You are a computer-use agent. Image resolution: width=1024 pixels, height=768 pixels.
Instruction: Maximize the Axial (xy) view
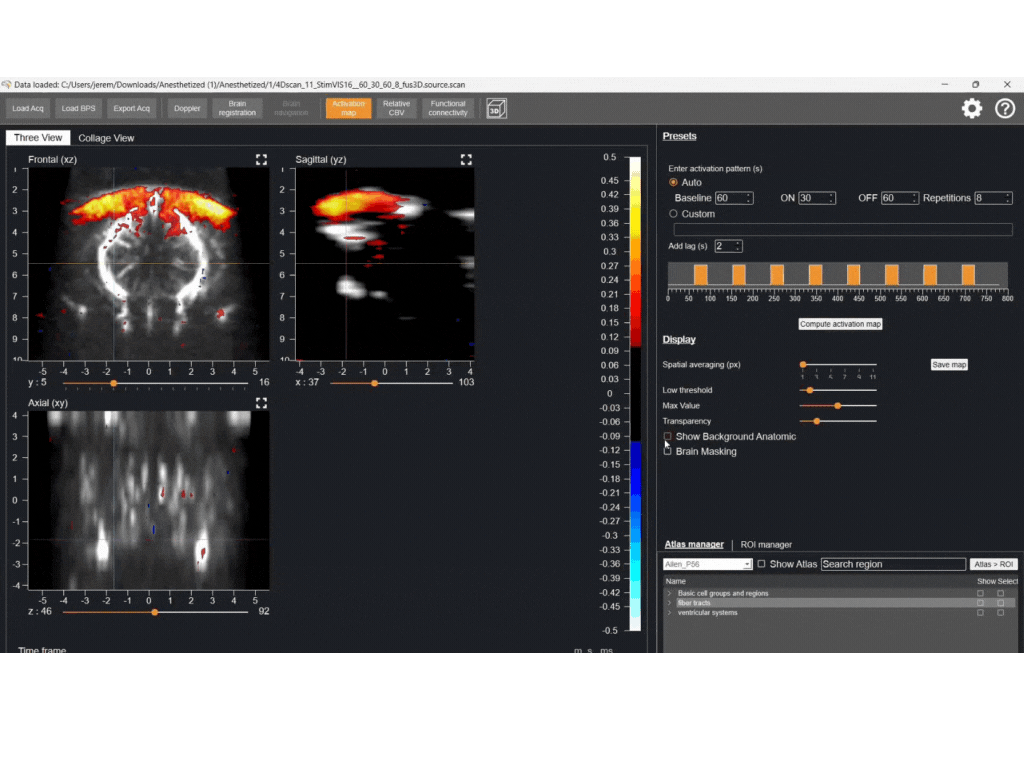(x=261, y=403)
